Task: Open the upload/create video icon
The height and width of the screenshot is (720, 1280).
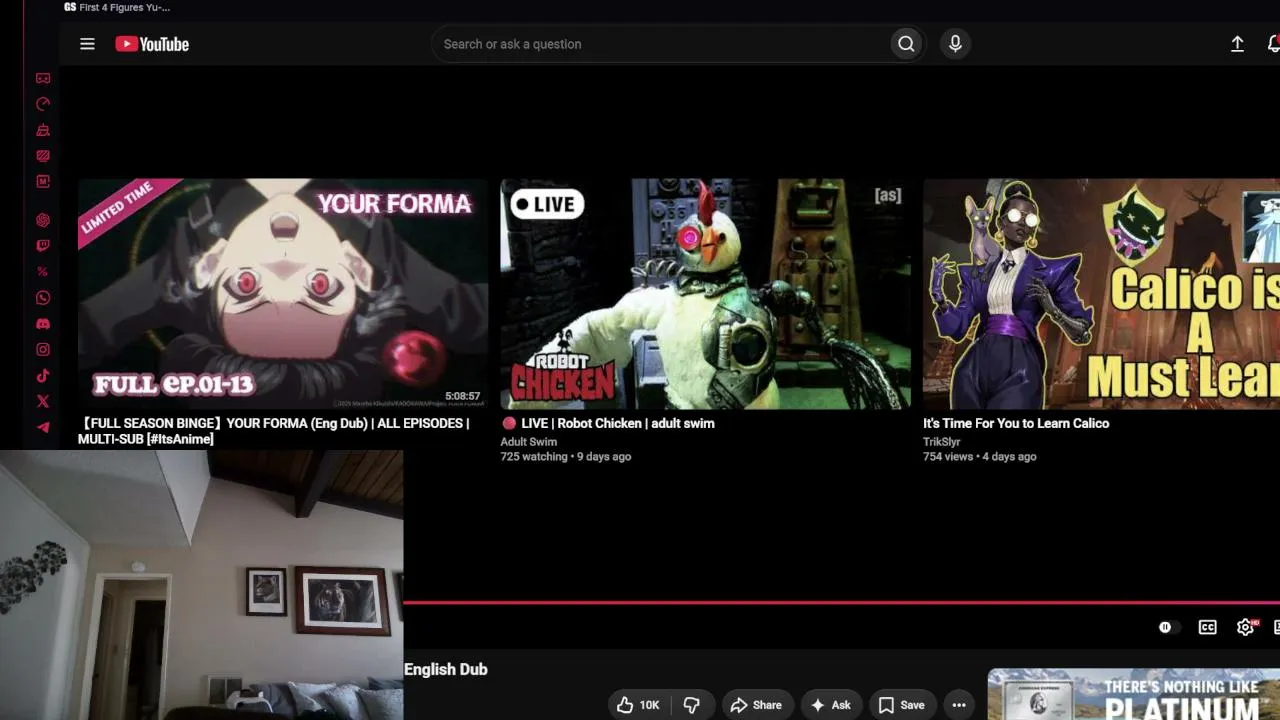Action: (x=1237, y=44)
